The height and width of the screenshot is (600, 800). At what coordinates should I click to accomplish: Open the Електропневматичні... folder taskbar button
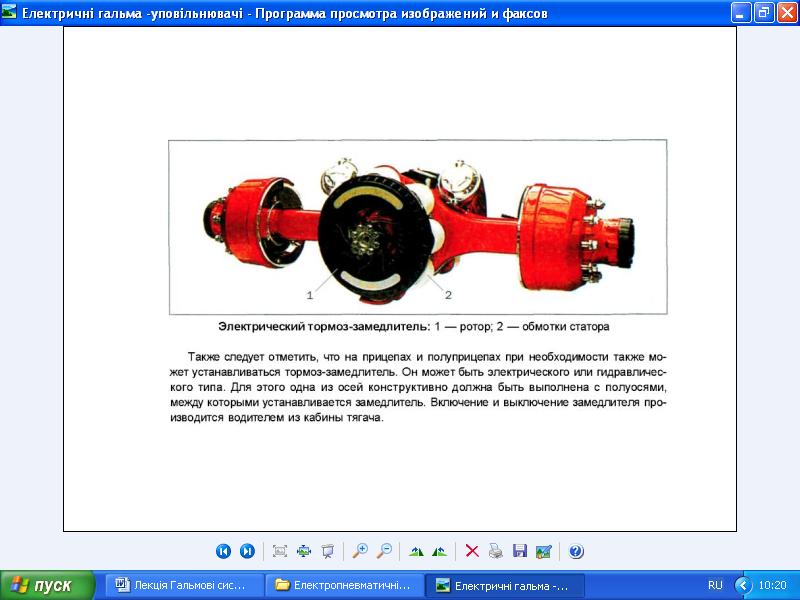click(345, 586)
